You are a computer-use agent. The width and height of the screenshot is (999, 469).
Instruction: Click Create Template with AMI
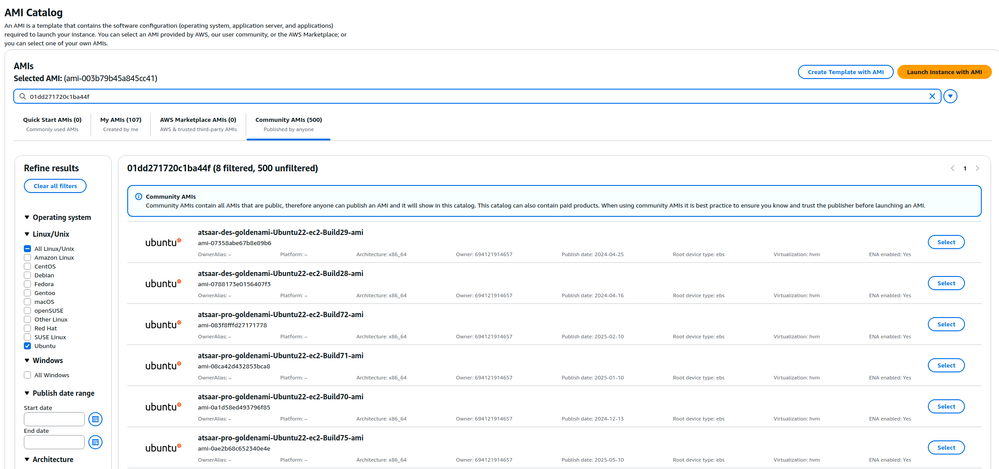coord(845,72)
